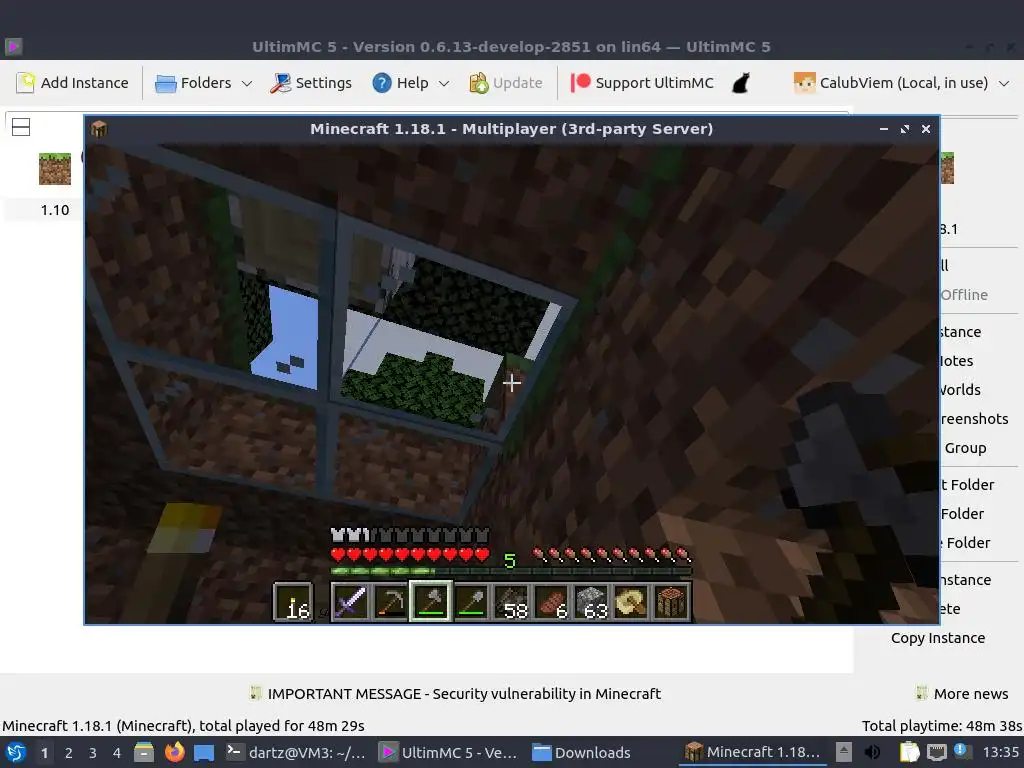
Task: Click the show desktop taskbar icon
Action: click(204, 752)
